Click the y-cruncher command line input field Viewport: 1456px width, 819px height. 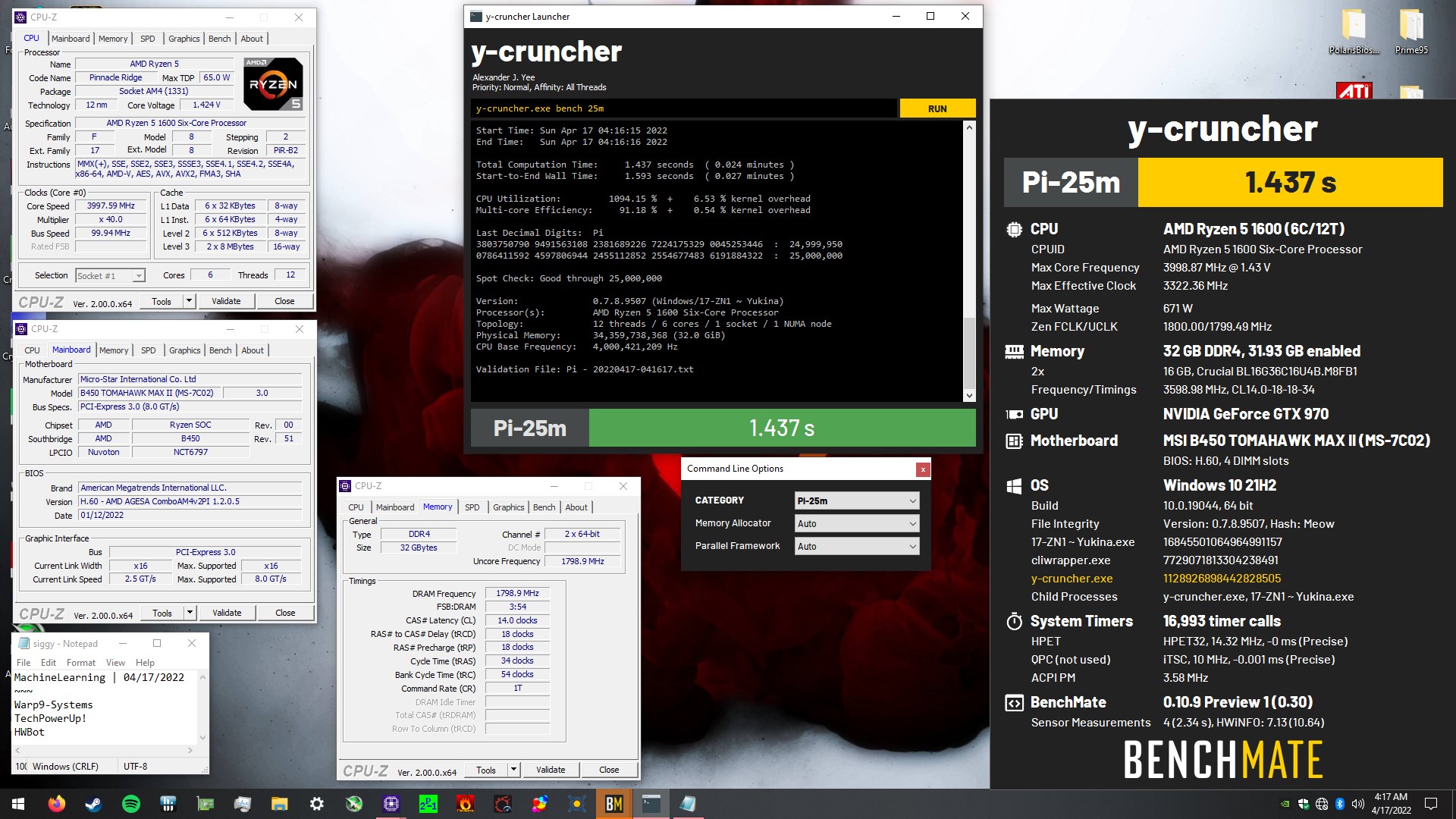(x=683, y=108)
